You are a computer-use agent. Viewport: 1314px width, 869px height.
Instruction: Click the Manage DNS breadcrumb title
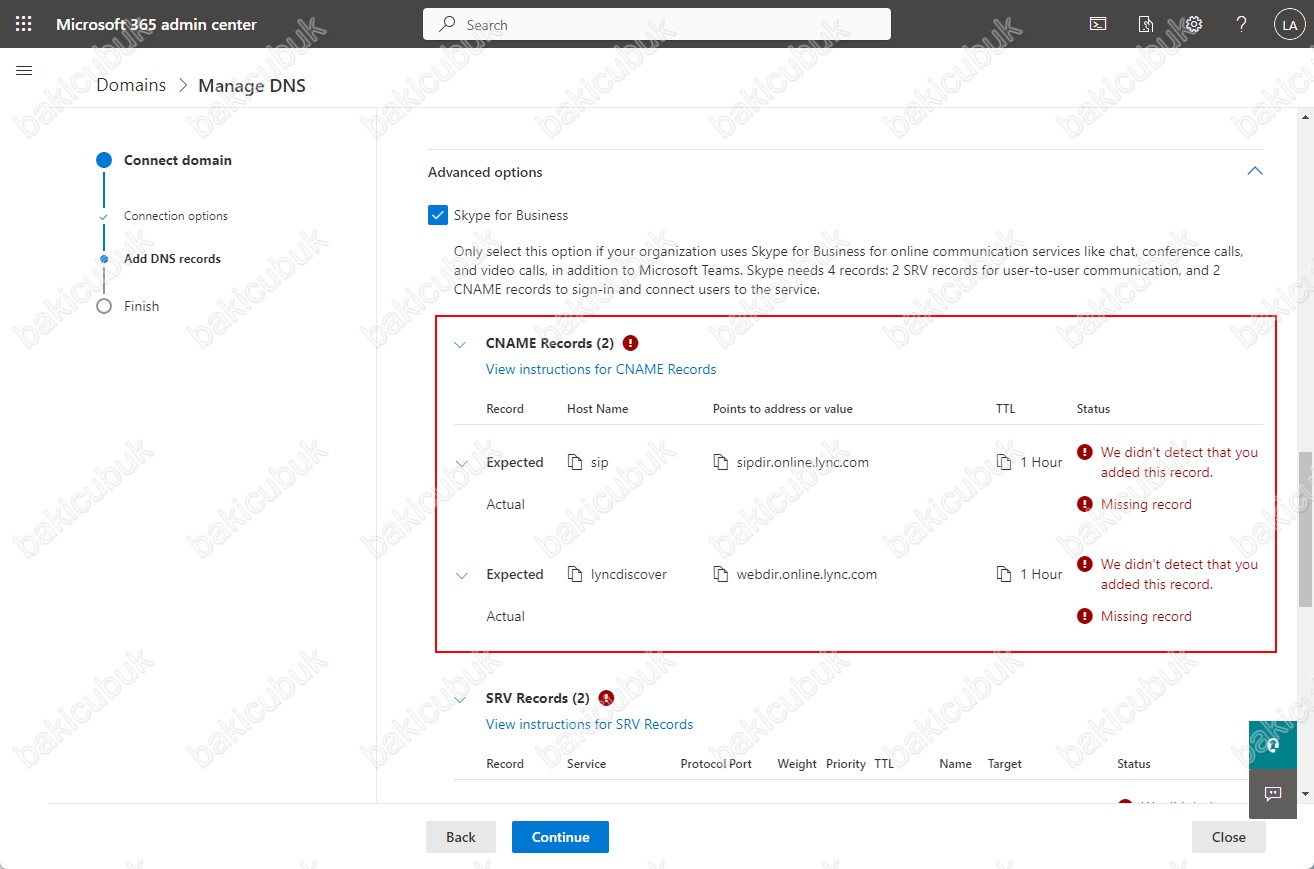tap(252, 85)
